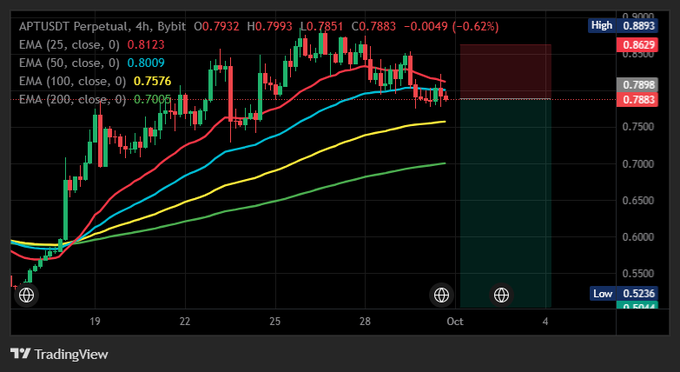This screenshot has width=680, height=372.
Task: Click the globe event icon inside the green target zone
Action: coord(501,295)
